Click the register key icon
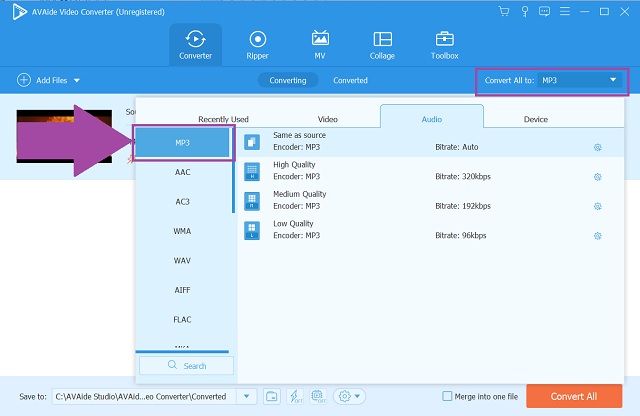The height and width of the screenshot is (416, 640). [x=525, y=11]
